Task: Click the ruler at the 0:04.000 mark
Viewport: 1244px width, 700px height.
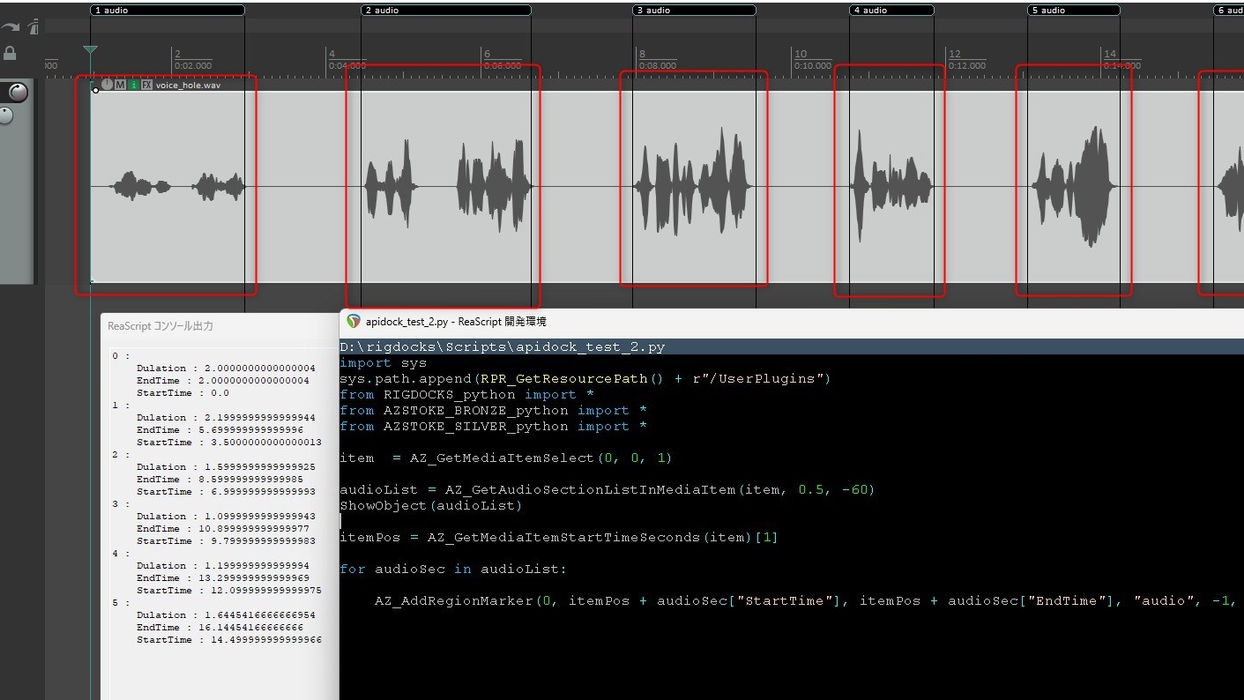Action: point(347,66)
